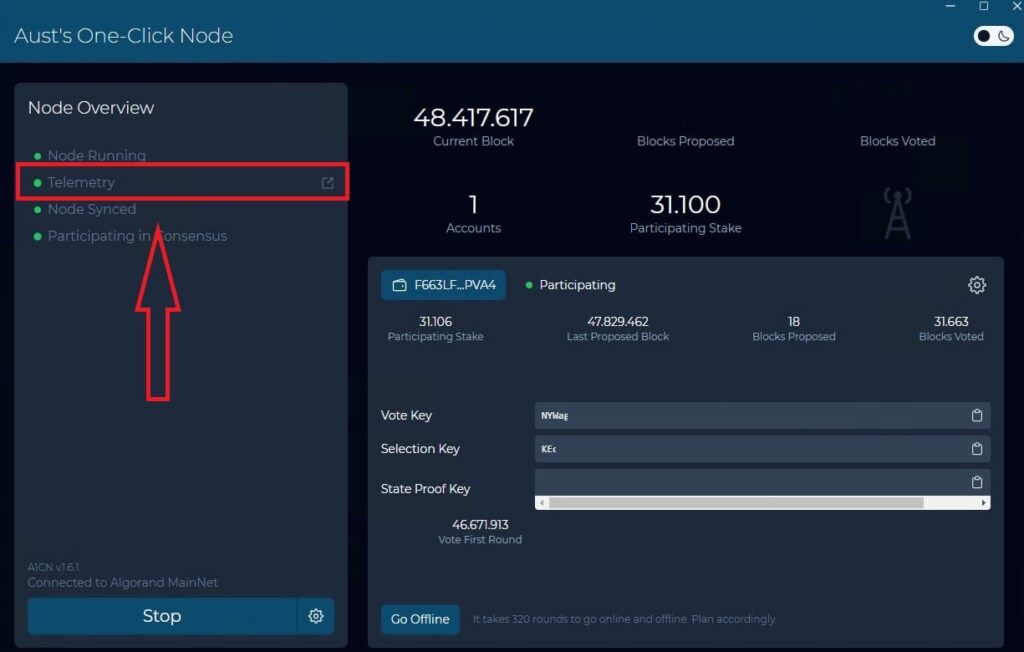Click horizontal scrollbar under State Proof Key

735,503
